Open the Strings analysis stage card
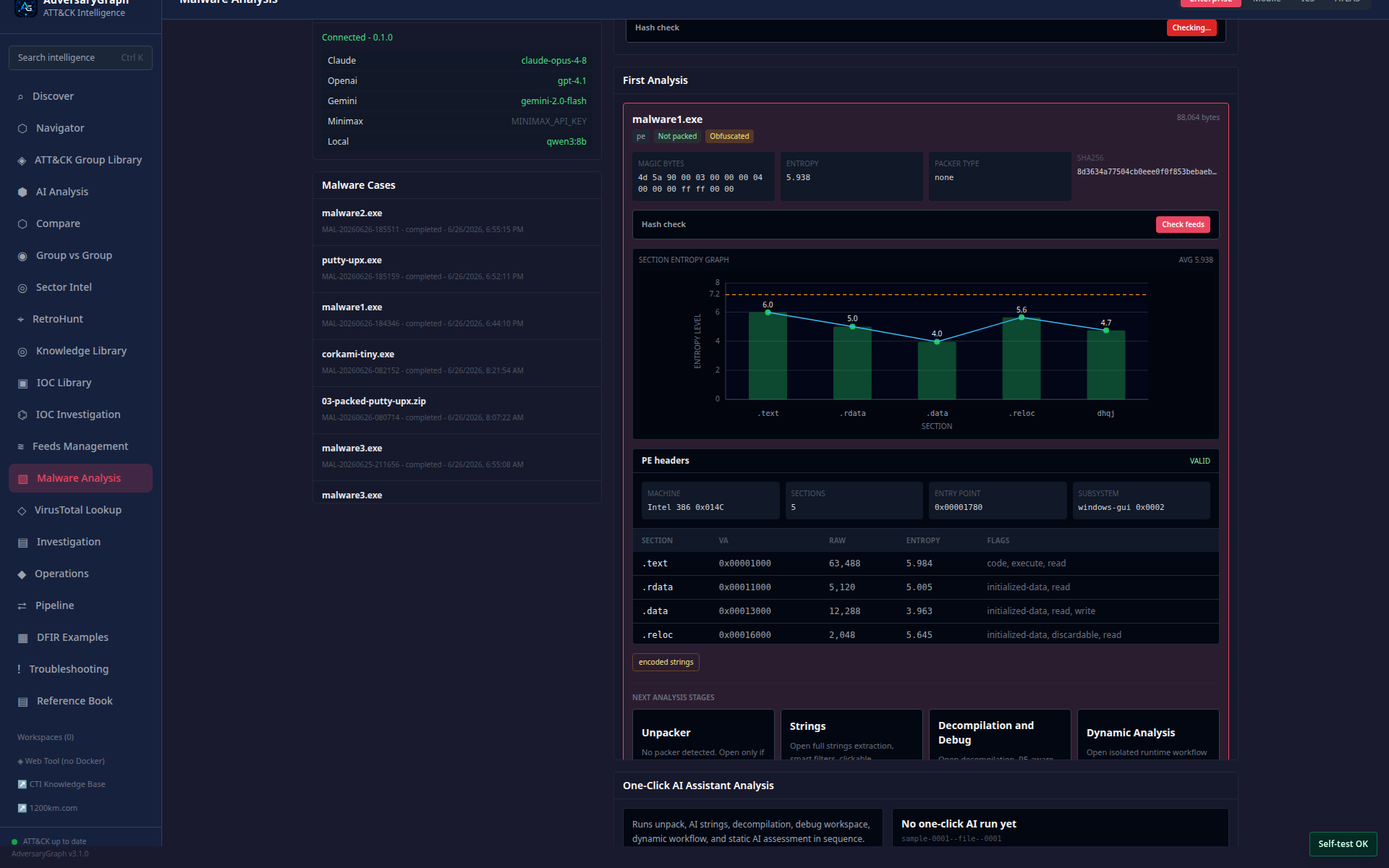The height and width of the screenshot is (868, 1389). [851, 734]
